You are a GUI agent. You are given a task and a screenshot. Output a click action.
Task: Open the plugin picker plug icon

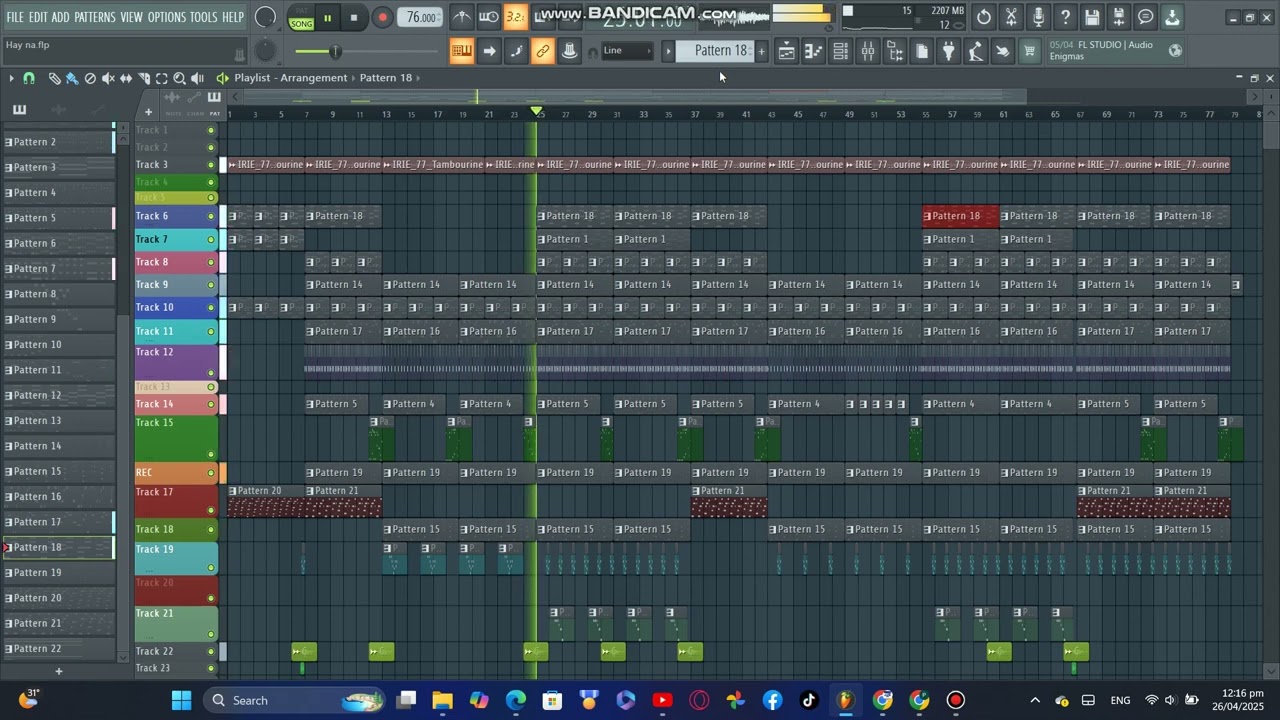949,51
